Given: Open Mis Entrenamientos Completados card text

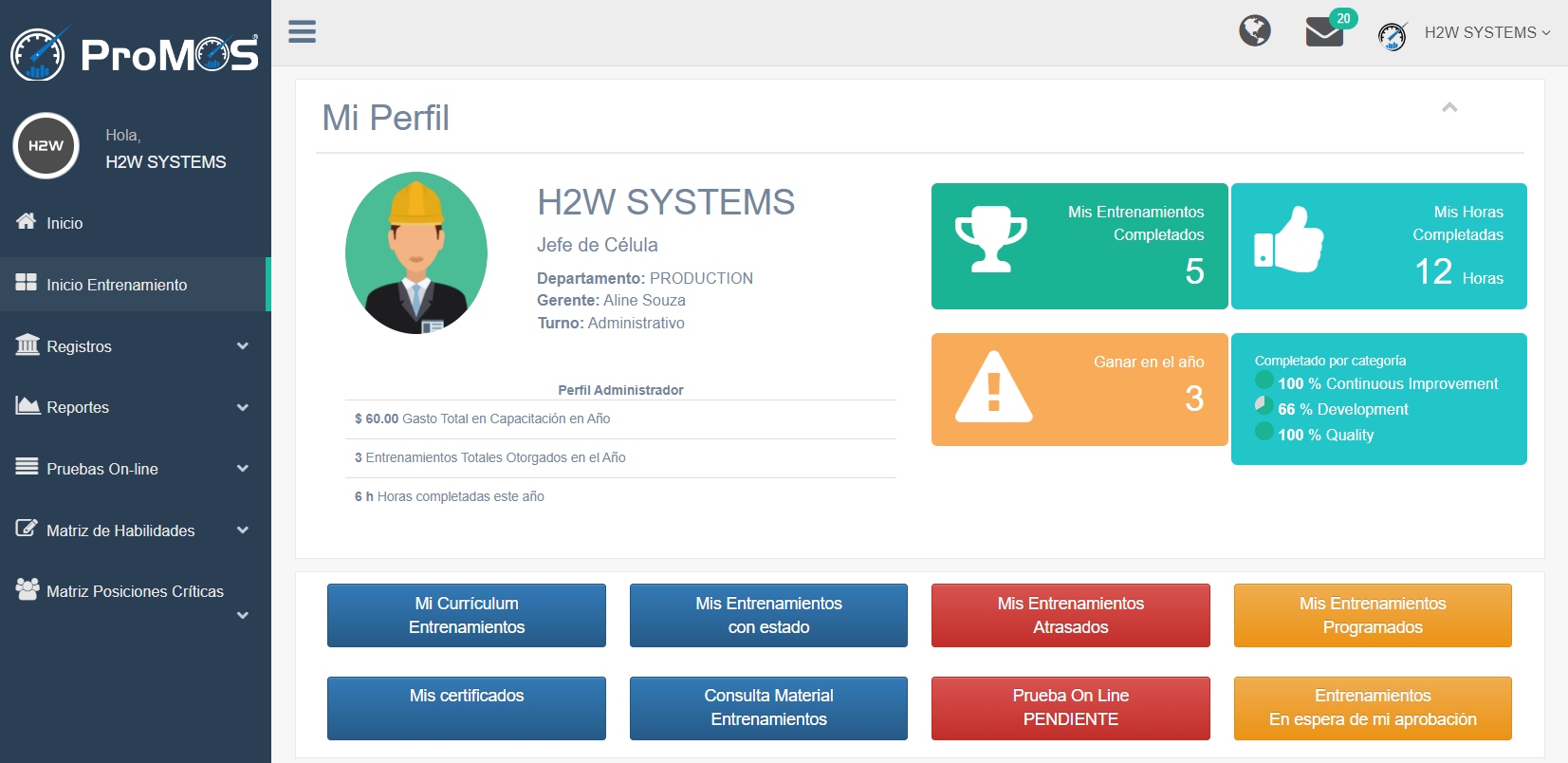Looking at the screenshot, I should point(1135,223).
